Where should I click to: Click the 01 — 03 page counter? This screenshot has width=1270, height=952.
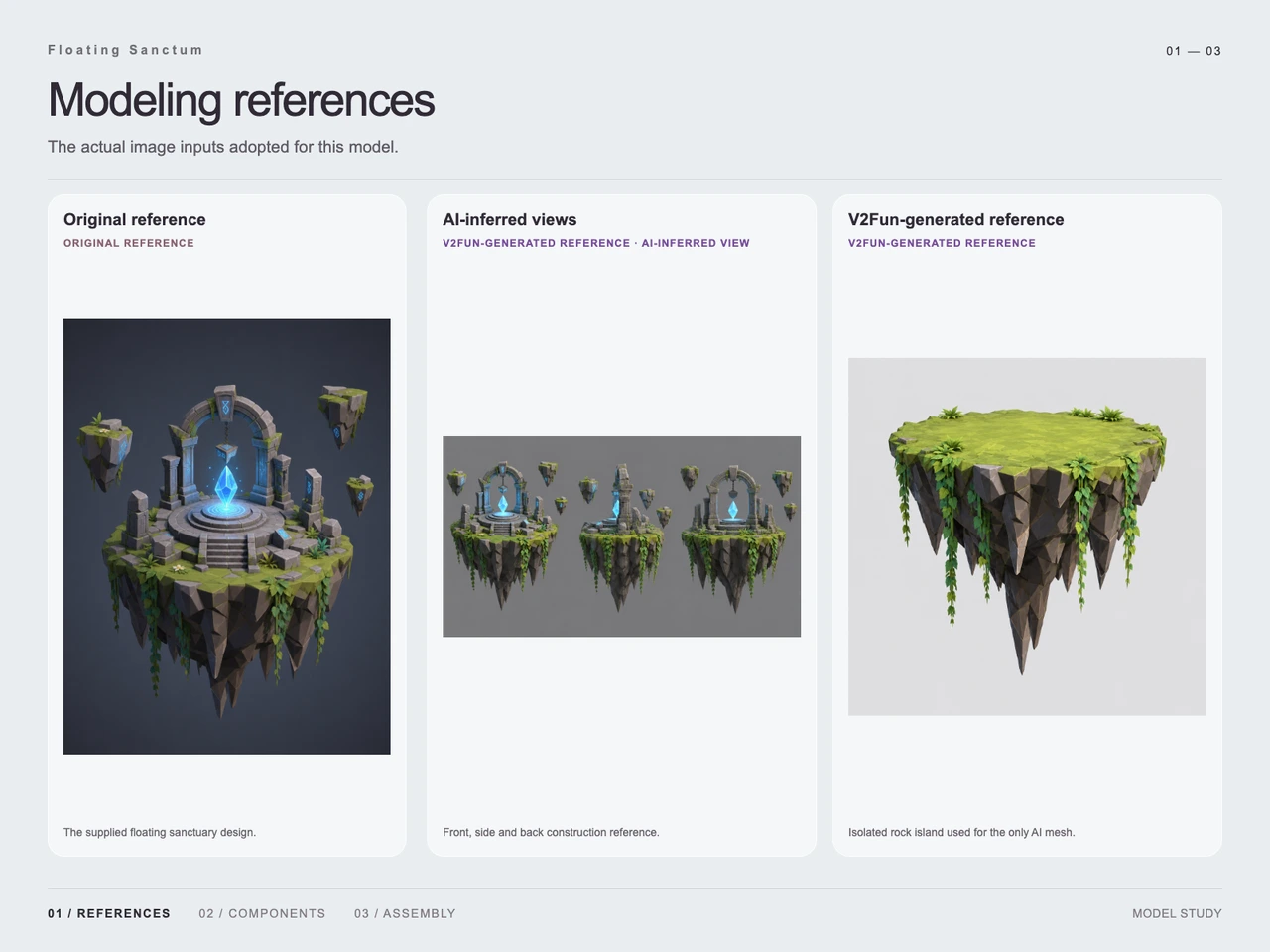pos(1194,51)
